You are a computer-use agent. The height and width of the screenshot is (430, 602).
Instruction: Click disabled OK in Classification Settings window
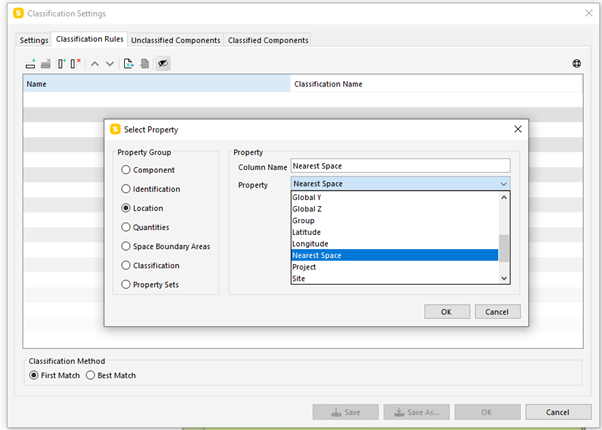[x=487, y=412]
